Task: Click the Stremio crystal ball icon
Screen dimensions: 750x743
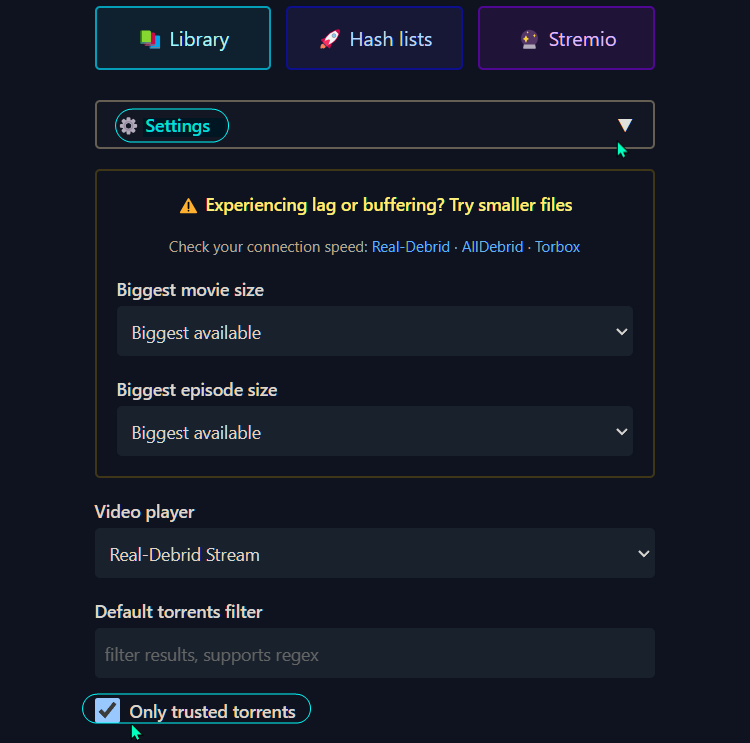Action: click(x=529, y=39)
